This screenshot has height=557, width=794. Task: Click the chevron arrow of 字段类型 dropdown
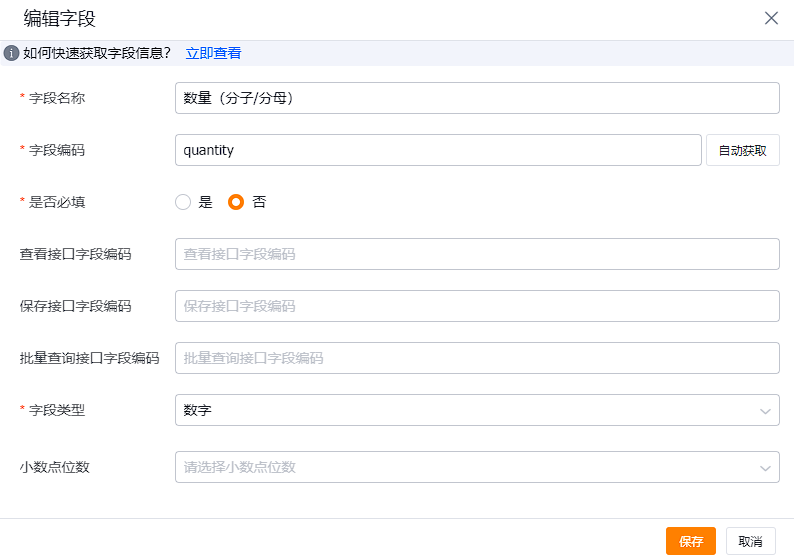765,411
